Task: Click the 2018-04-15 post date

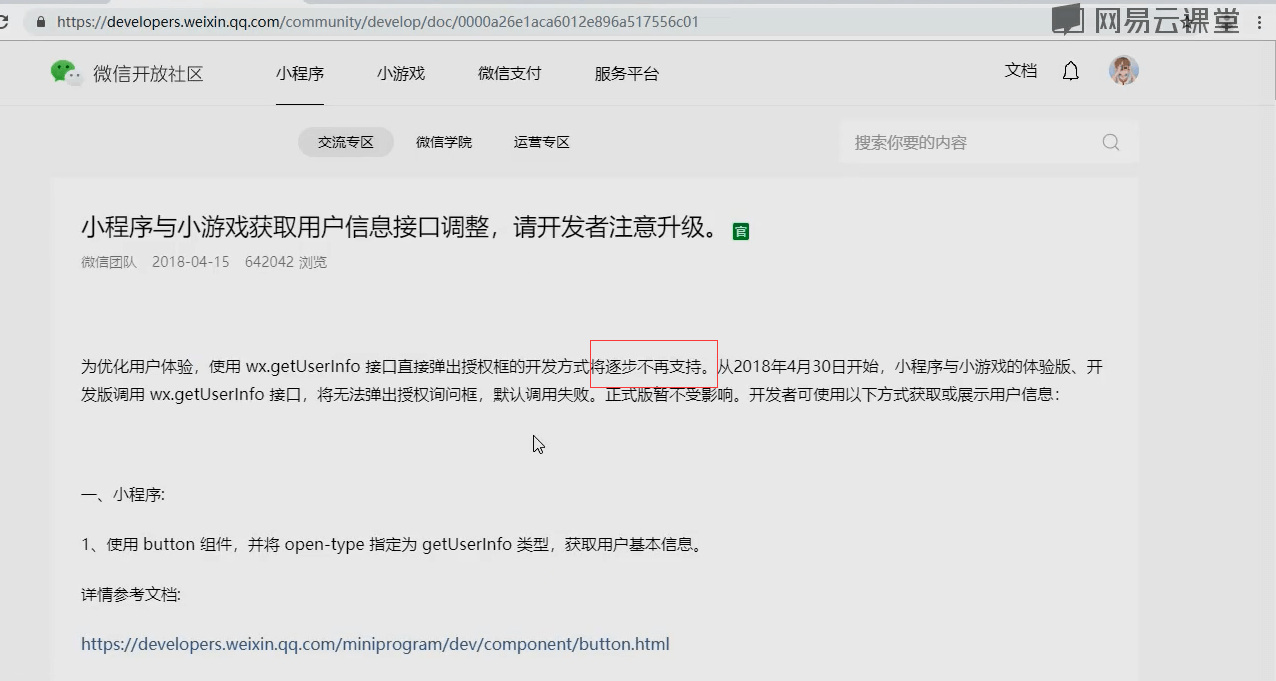Action: pos(191,262)
